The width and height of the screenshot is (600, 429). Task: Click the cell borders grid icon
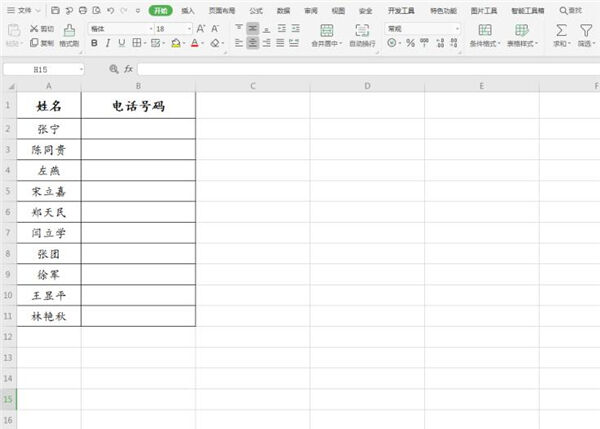(137, 43)
